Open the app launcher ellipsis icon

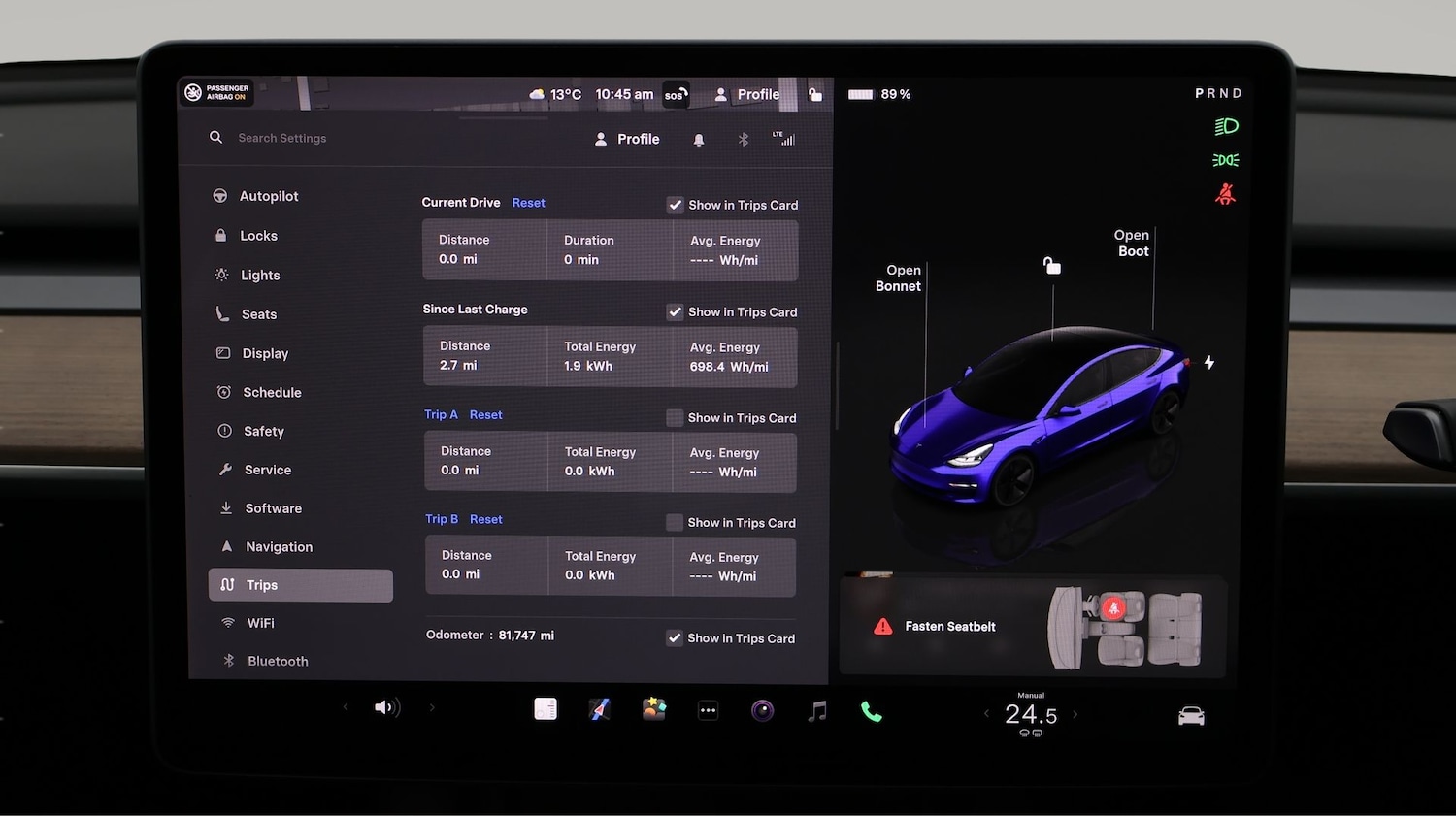click(708, 711)
